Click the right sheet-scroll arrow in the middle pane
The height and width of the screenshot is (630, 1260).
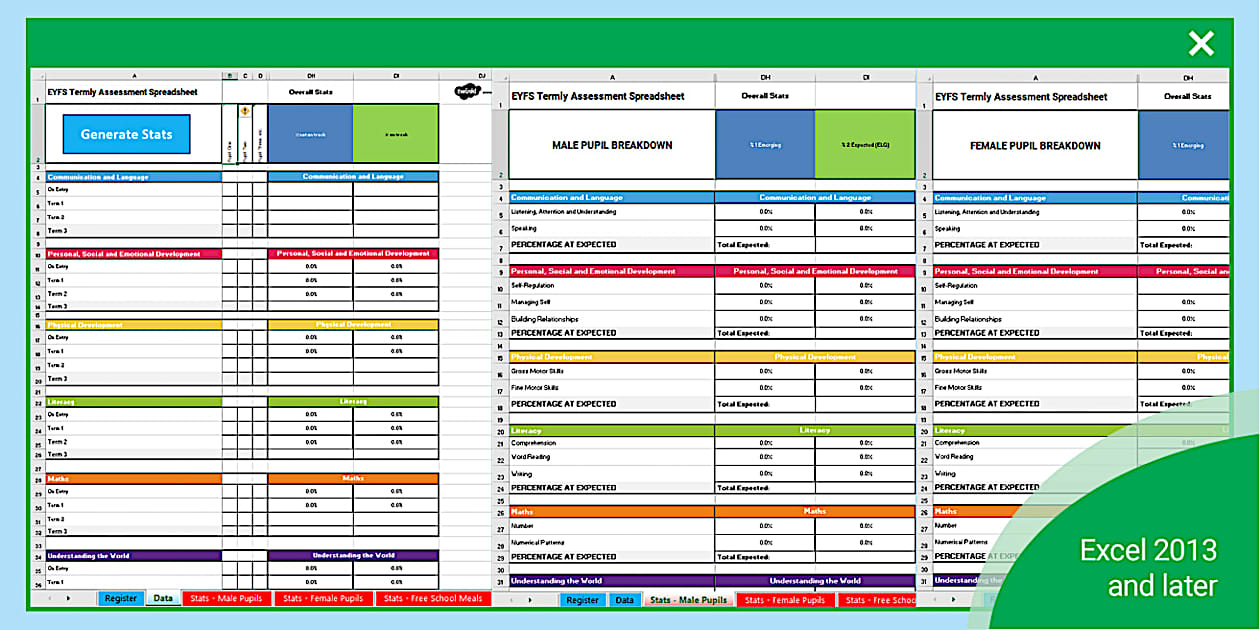pyautogui.click(x=529, y=599)
